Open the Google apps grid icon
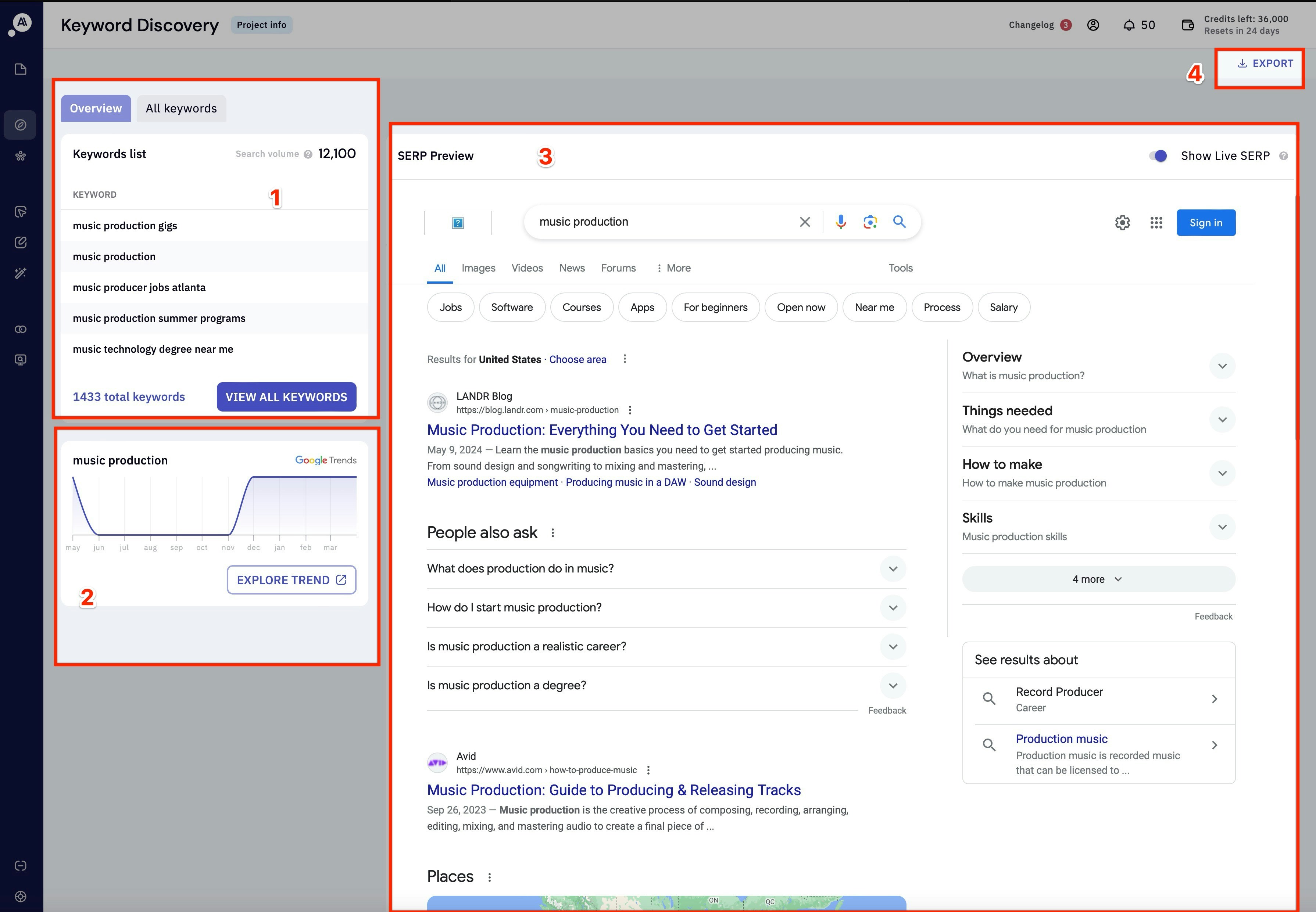This screenshot has height=912, width=1316. (x=1156, y=223)
